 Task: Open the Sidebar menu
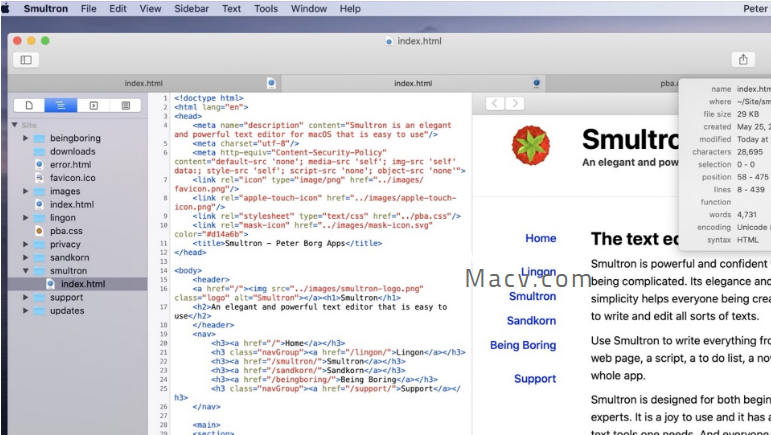tap(191, 8)
